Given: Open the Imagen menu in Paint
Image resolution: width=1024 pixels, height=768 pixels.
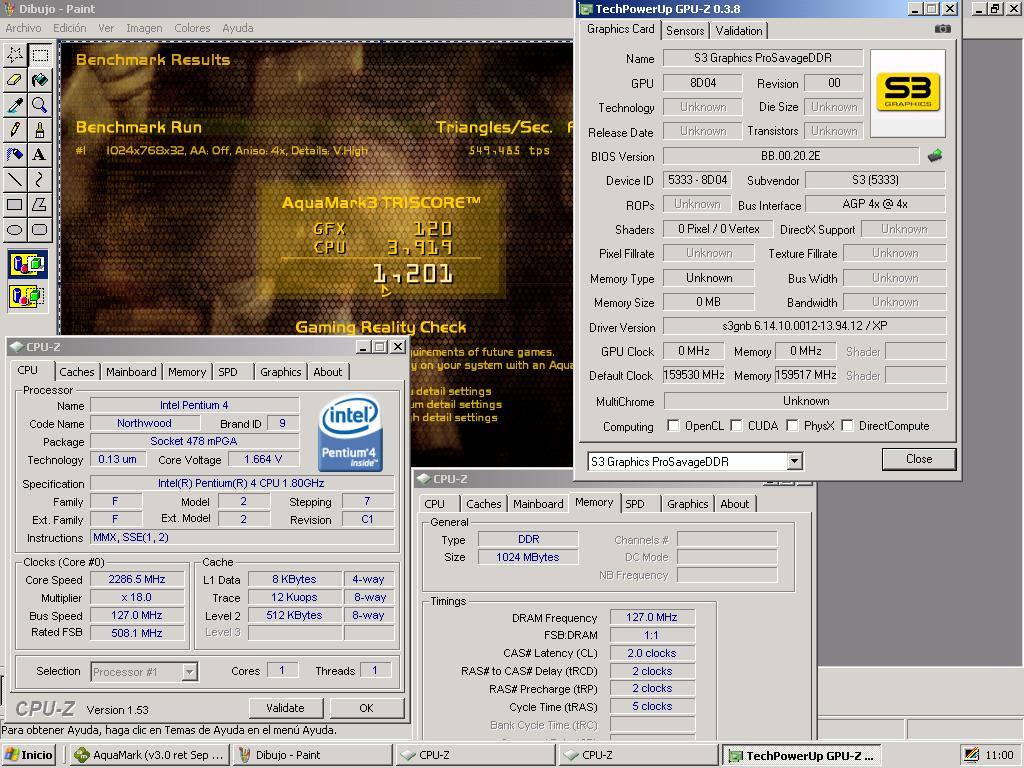Looking at the screenshot, I should point(144,28).
